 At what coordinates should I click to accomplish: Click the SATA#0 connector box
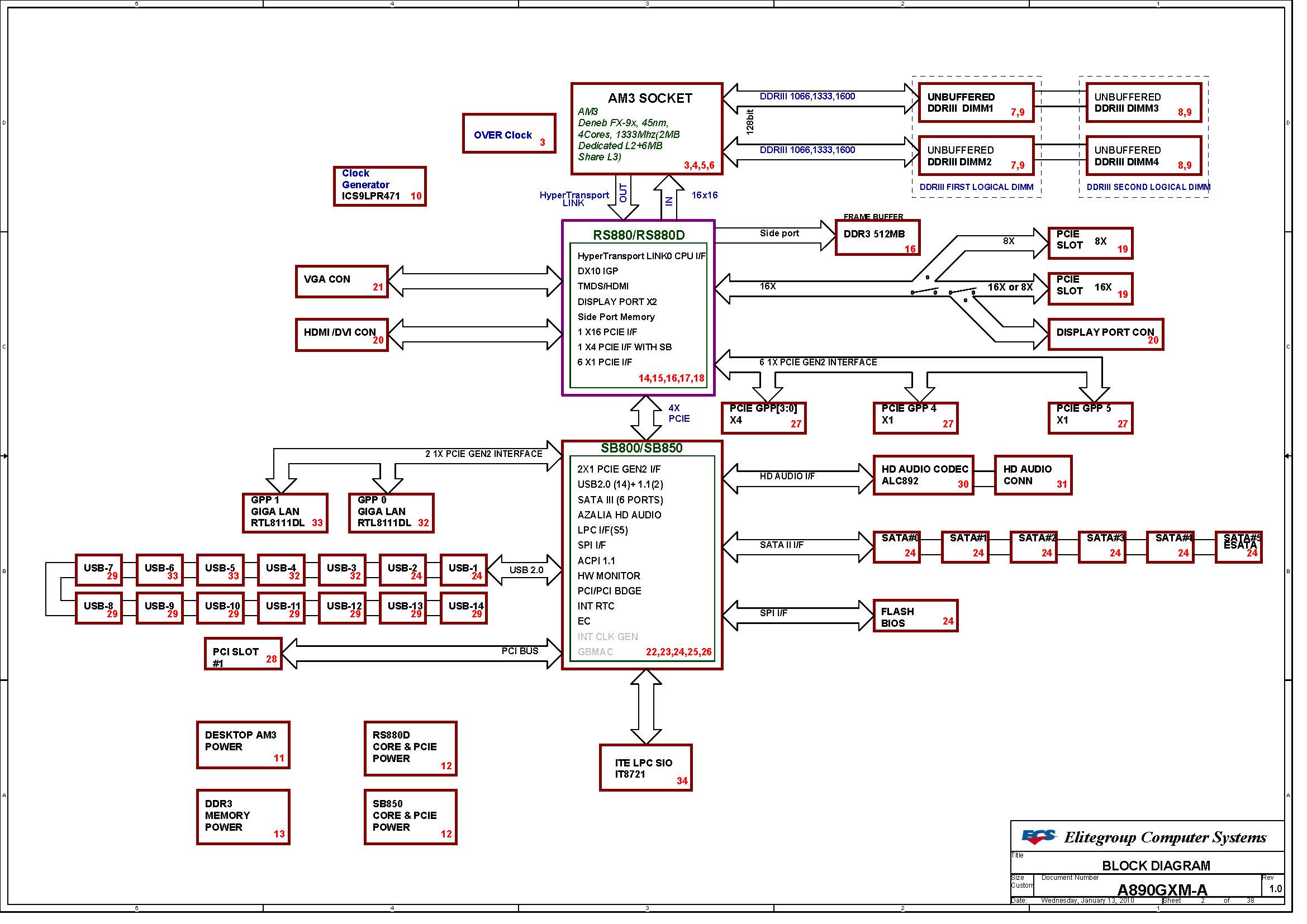pyautogui.click(x=896, y=547)
